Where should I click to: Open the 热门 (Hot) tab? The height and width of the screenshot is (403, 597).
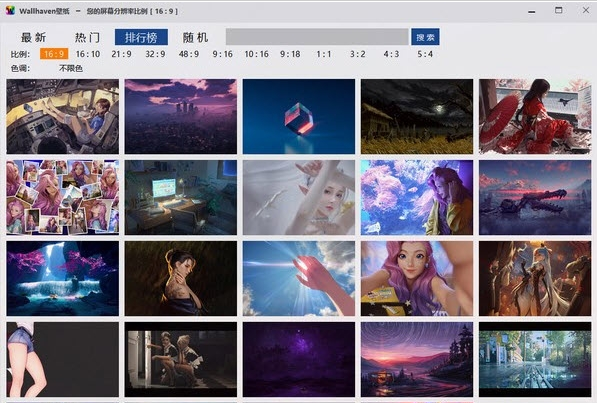coord(87,37)
